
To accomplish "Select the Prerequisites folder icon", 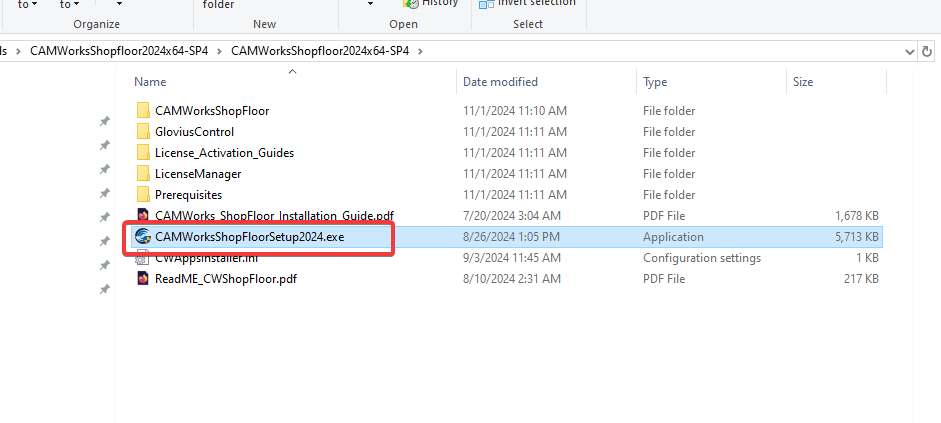I will click(143, 194).
